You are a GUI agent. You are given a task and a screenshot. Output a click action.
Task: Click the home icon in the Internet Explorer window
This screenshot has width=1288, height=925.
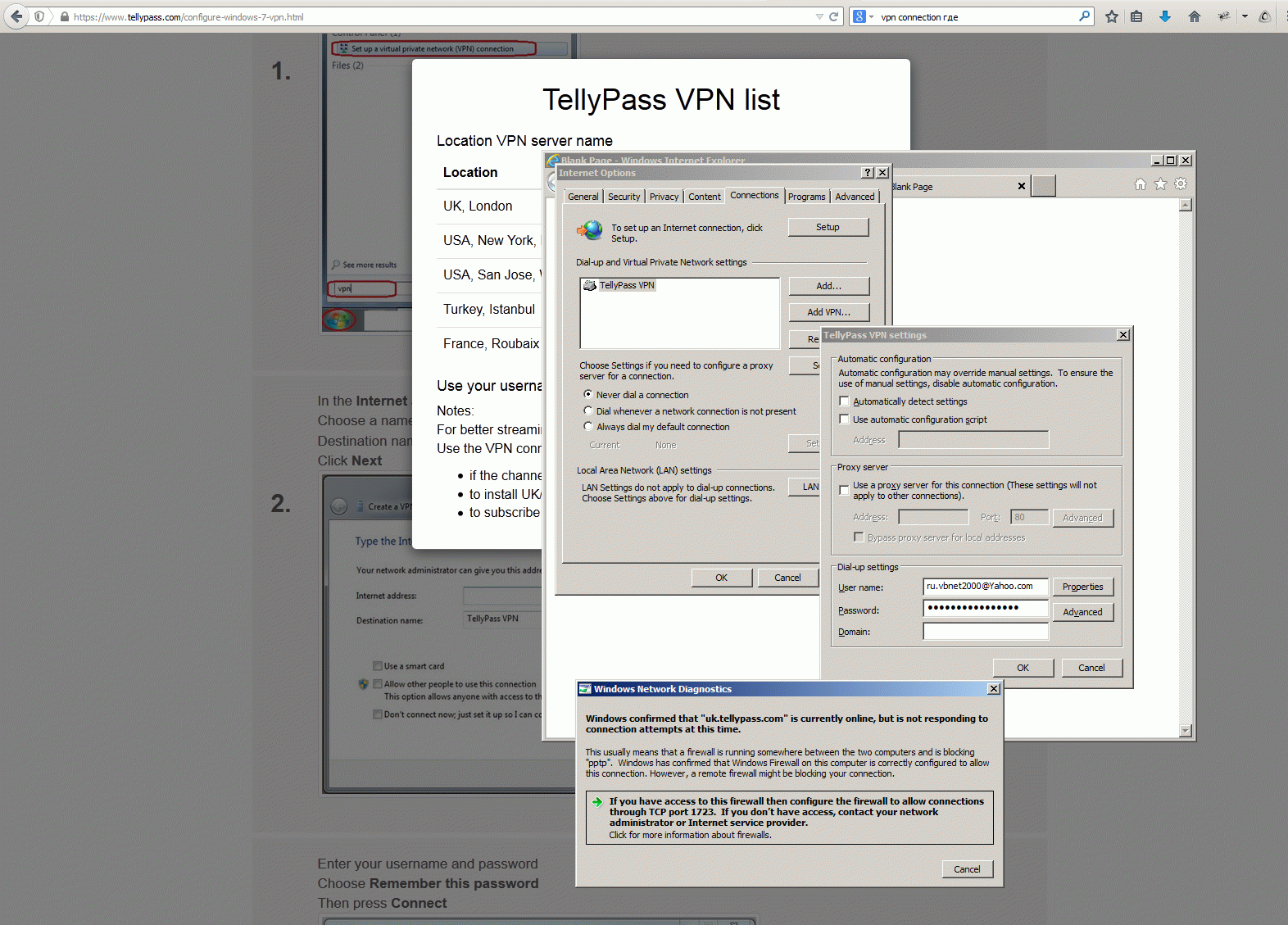(1141, 184)
